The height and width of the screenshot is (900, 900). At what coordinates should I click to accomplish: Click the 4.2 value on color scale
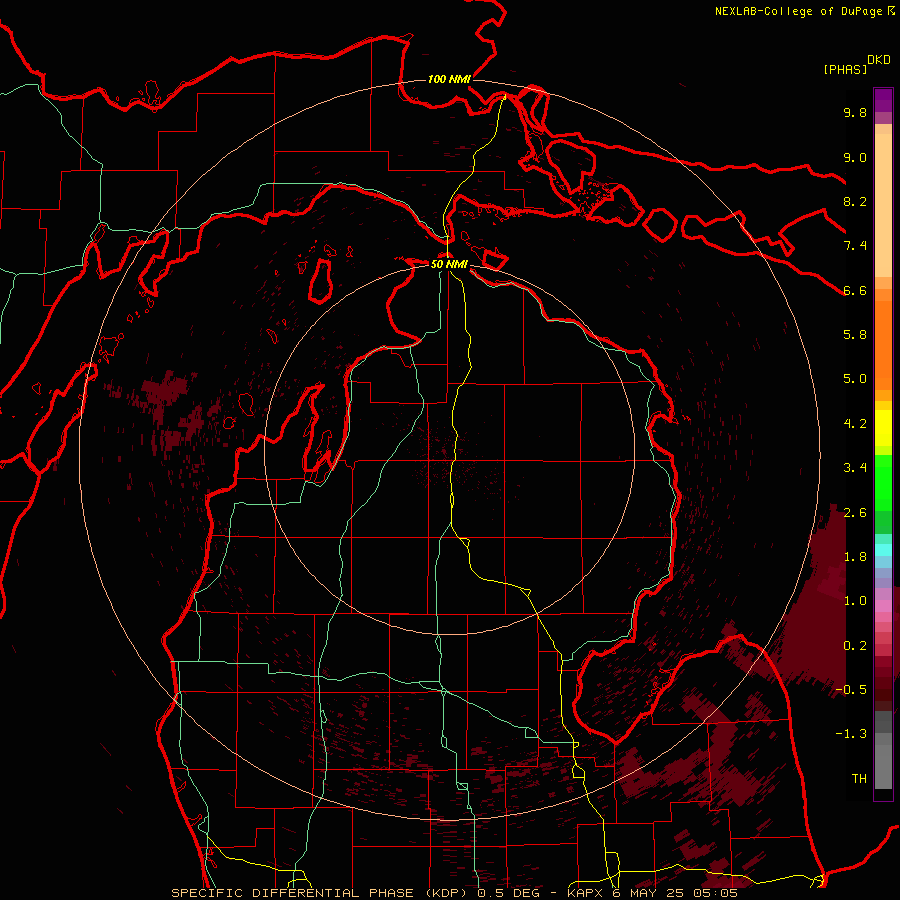pyautogui.click(x=855, y=424)
